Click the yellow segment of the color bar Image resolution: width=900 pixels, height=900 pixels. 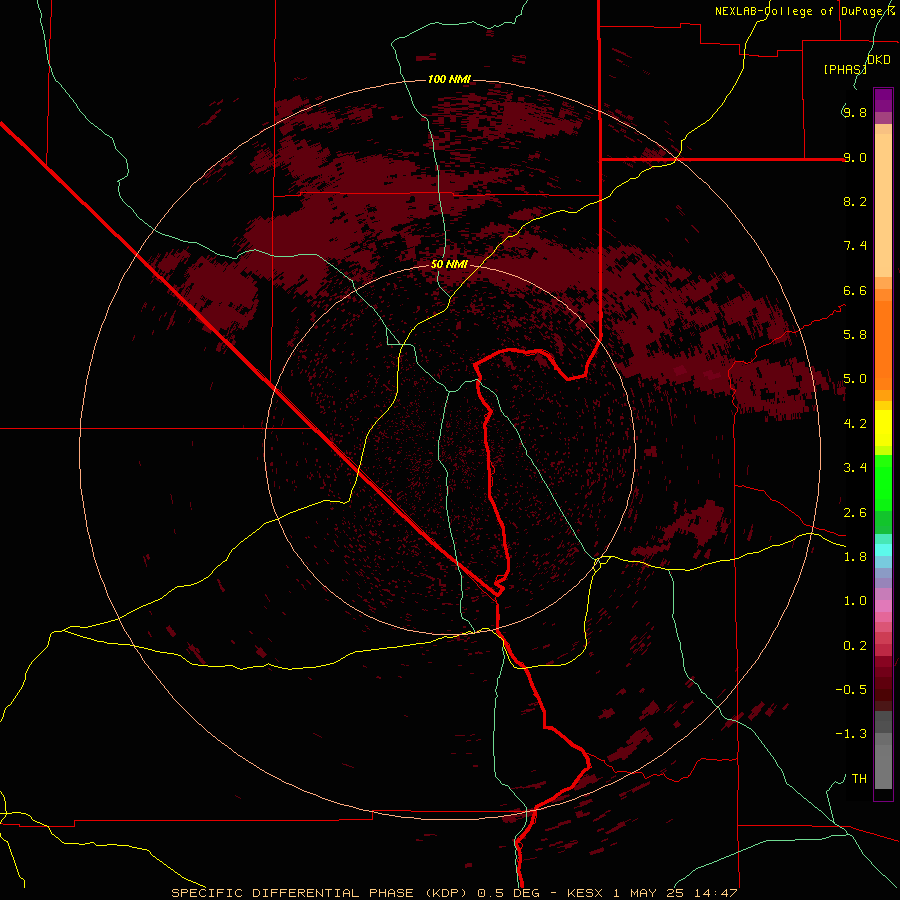(883, 428)
